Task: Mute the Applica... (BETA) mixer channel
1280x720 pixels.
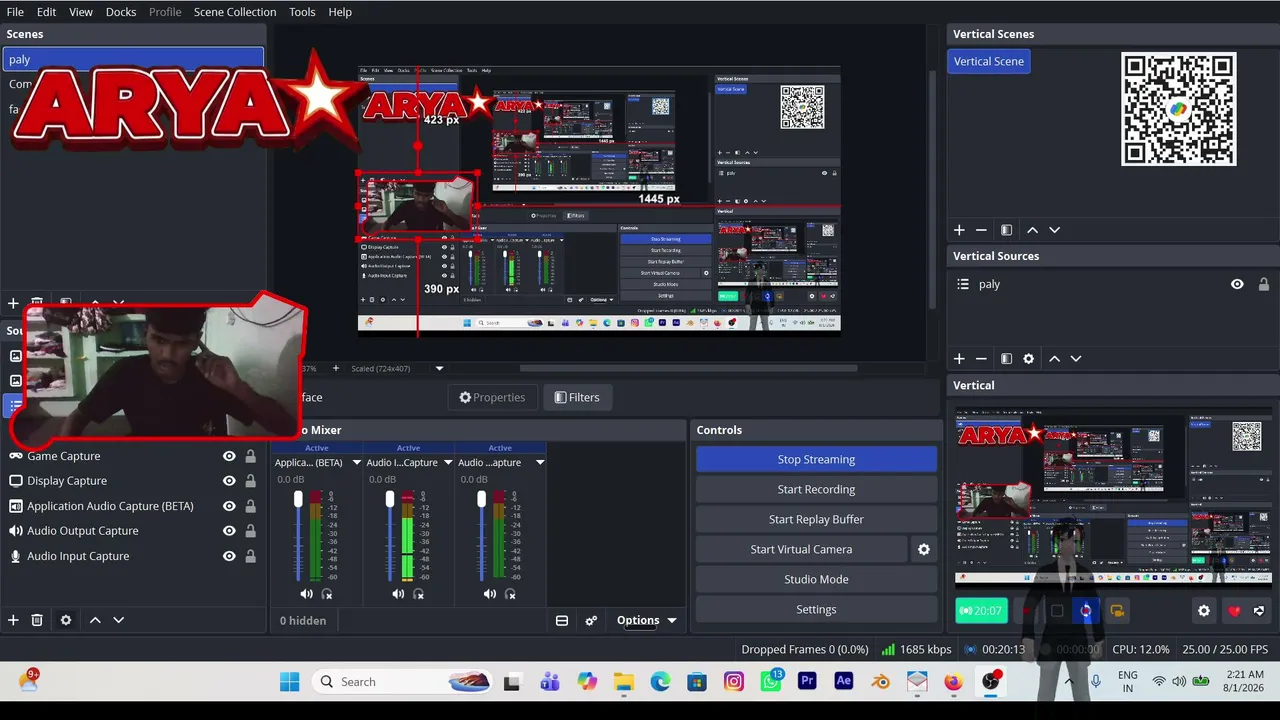Action: coord(306,594)
